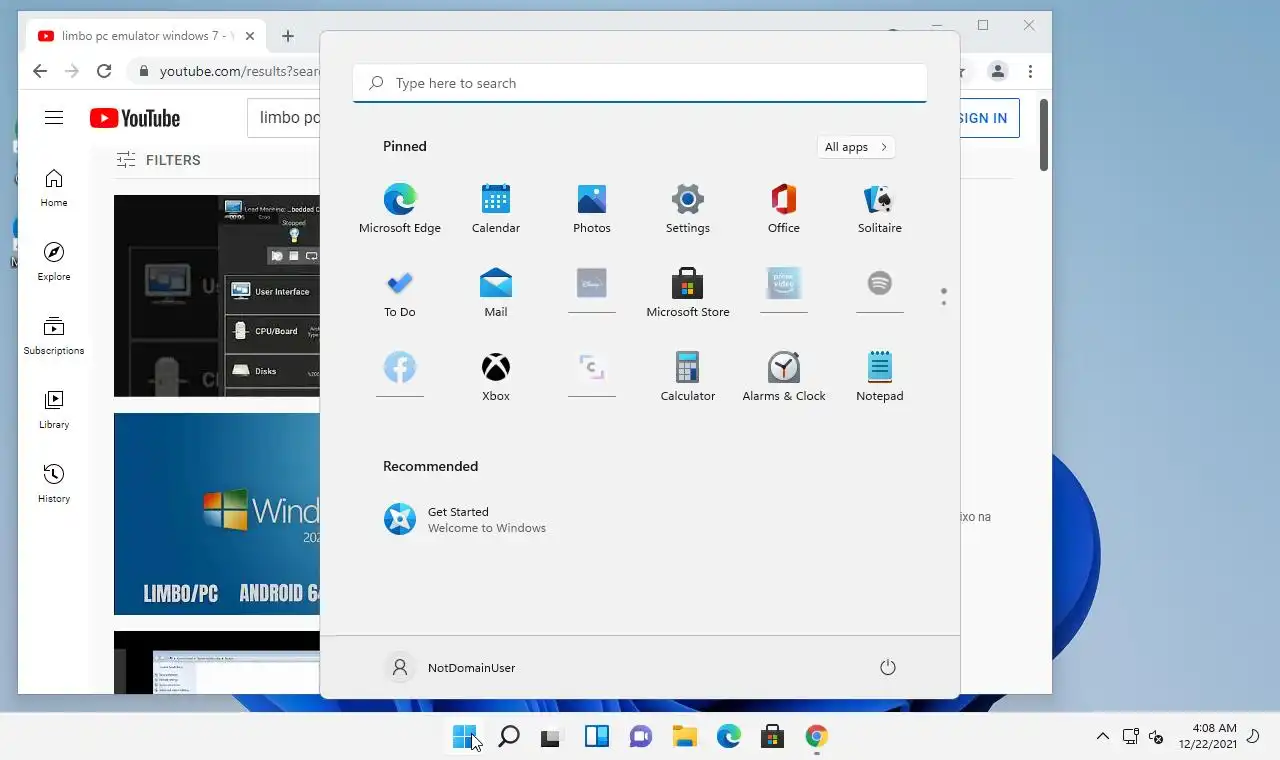This screenshot has height=760, width=1280.
Task: Open File Explorer from the taskbar
Action: pos(684,737)
